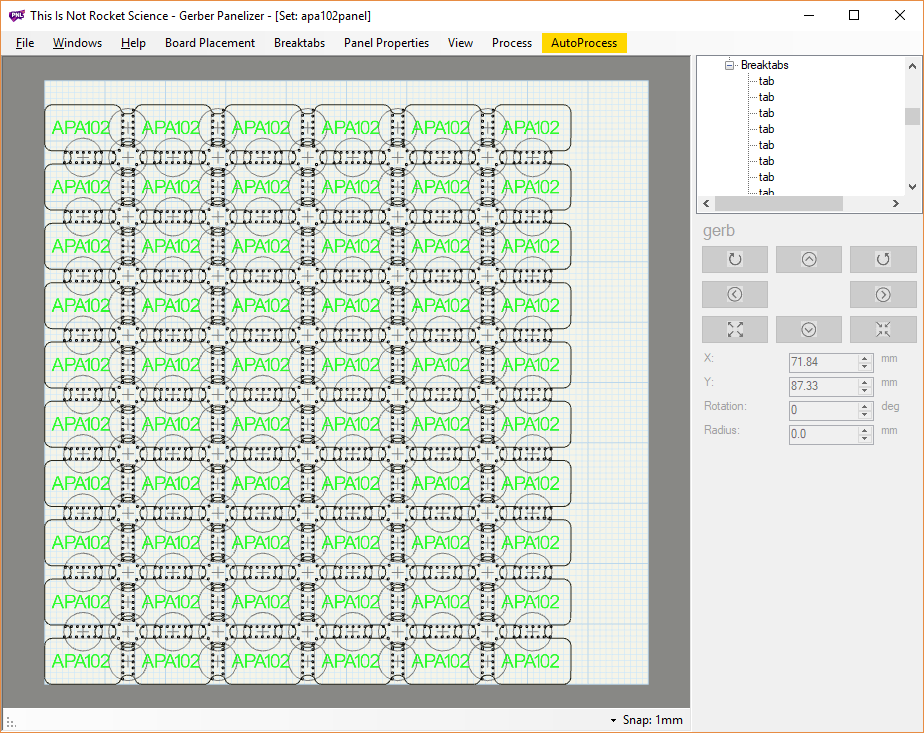Click the Radius value field
The width and height of the screenshot is (924, 733).
[824, 434]
